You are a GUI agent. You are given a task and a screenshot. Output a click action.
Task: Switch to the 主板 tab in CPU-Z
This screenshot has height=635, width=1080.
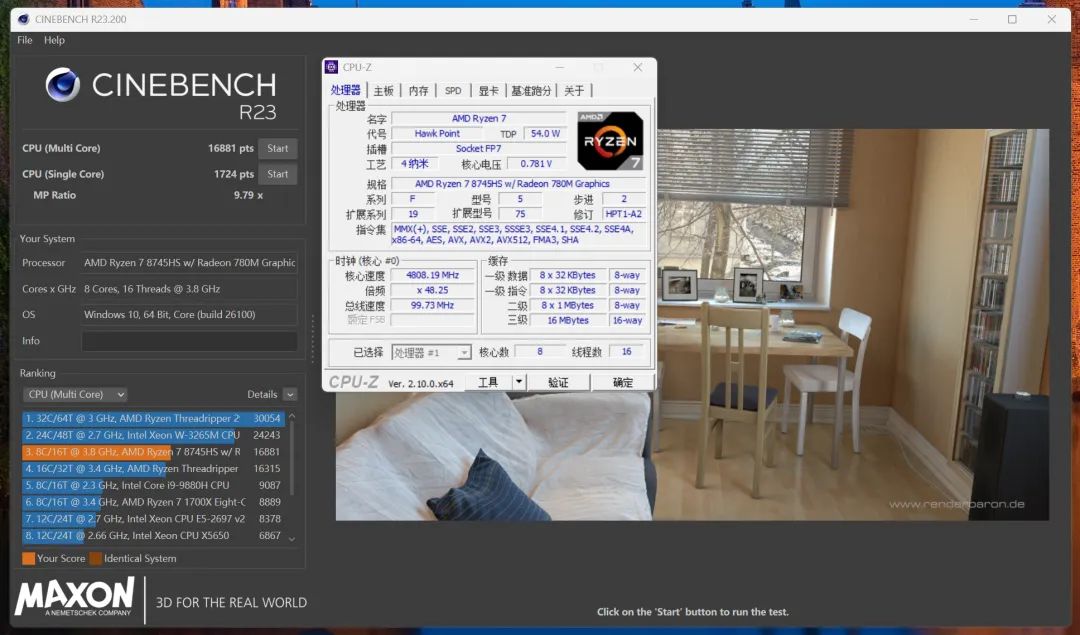point(384,90)
